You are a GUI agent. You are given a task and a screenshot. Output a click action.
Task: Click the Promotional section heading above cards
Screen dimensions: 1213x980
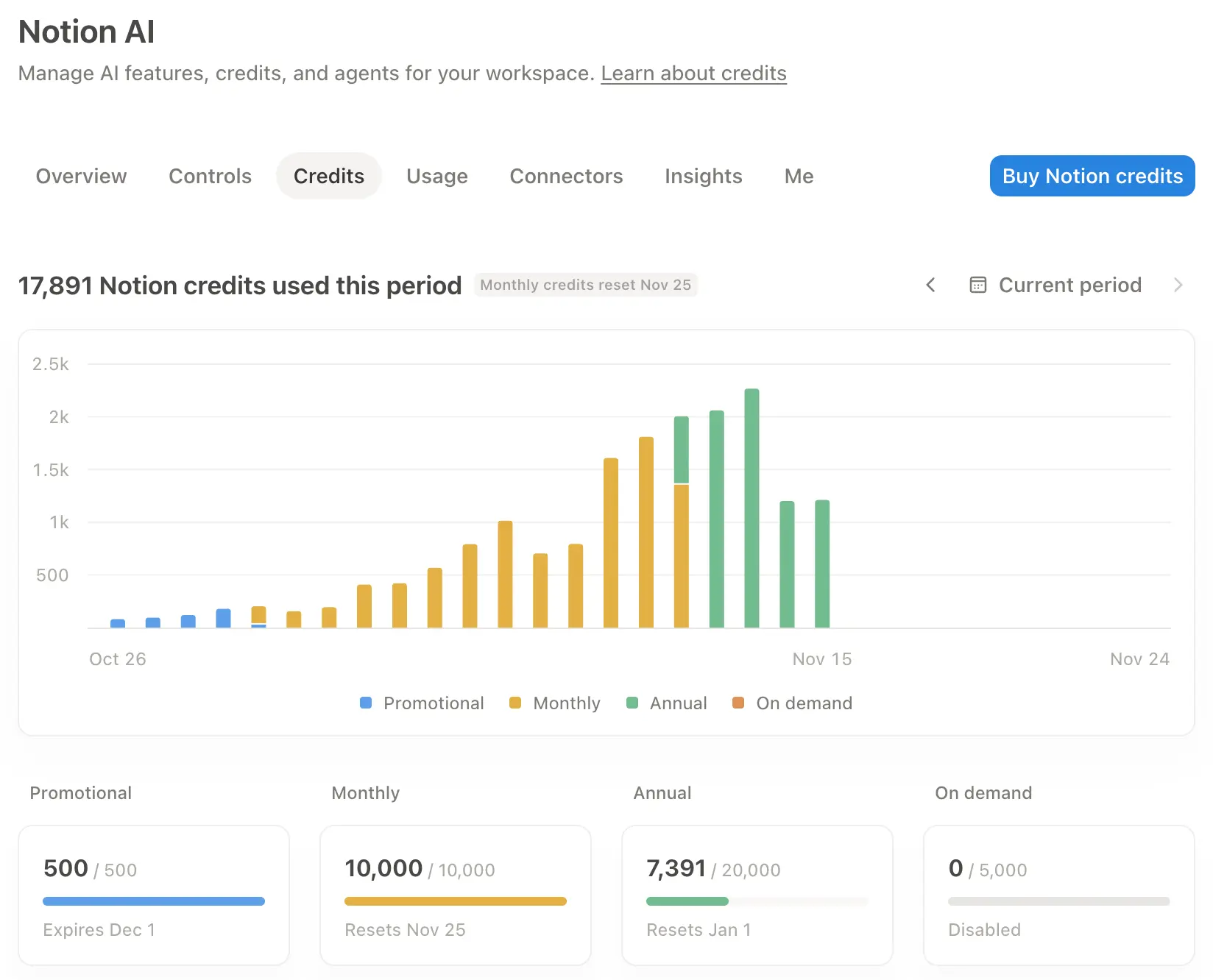(80, 792)
